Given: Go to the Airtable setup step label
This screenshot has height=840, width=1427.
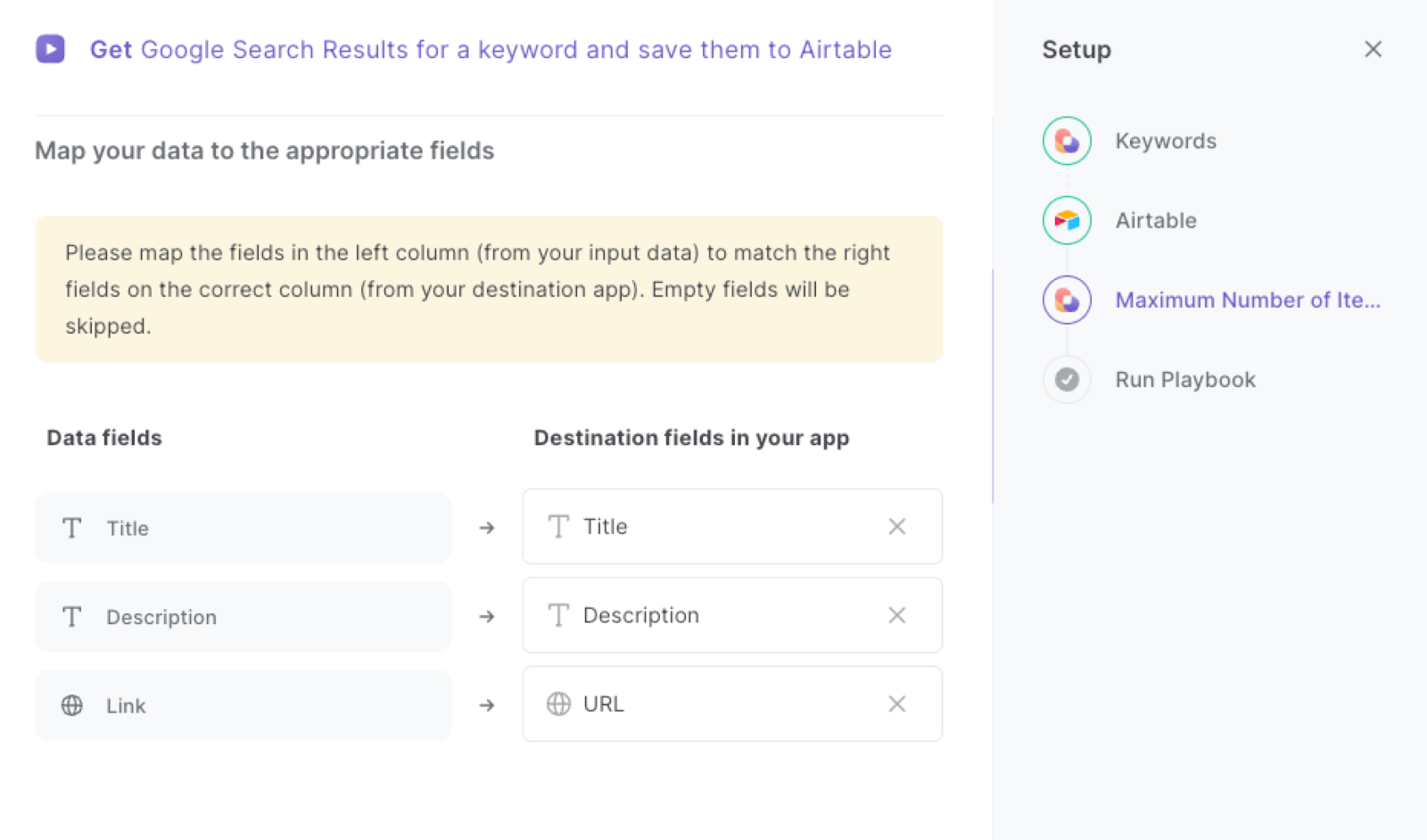Looking at the screenshot, I should (1156, 220).
